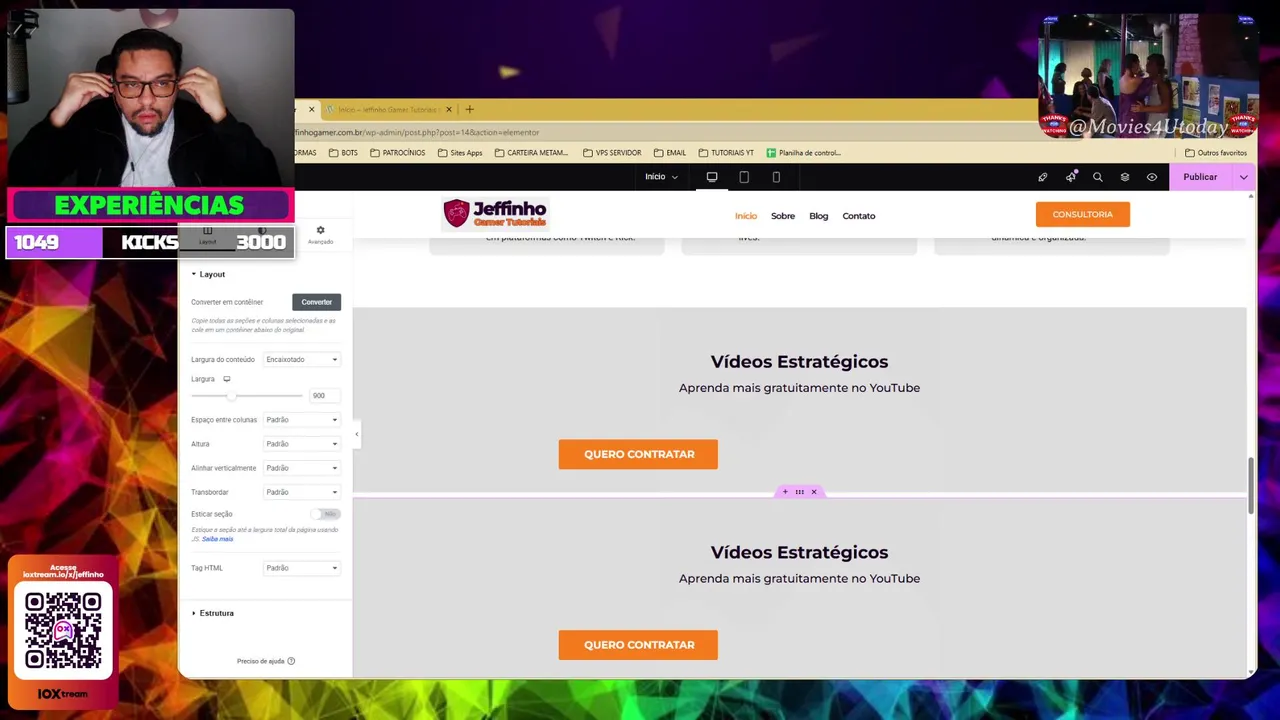The height and width of the screenshot is (720, 1280).
Task: Open the What's New megaphone icon
Action: 1071,177
